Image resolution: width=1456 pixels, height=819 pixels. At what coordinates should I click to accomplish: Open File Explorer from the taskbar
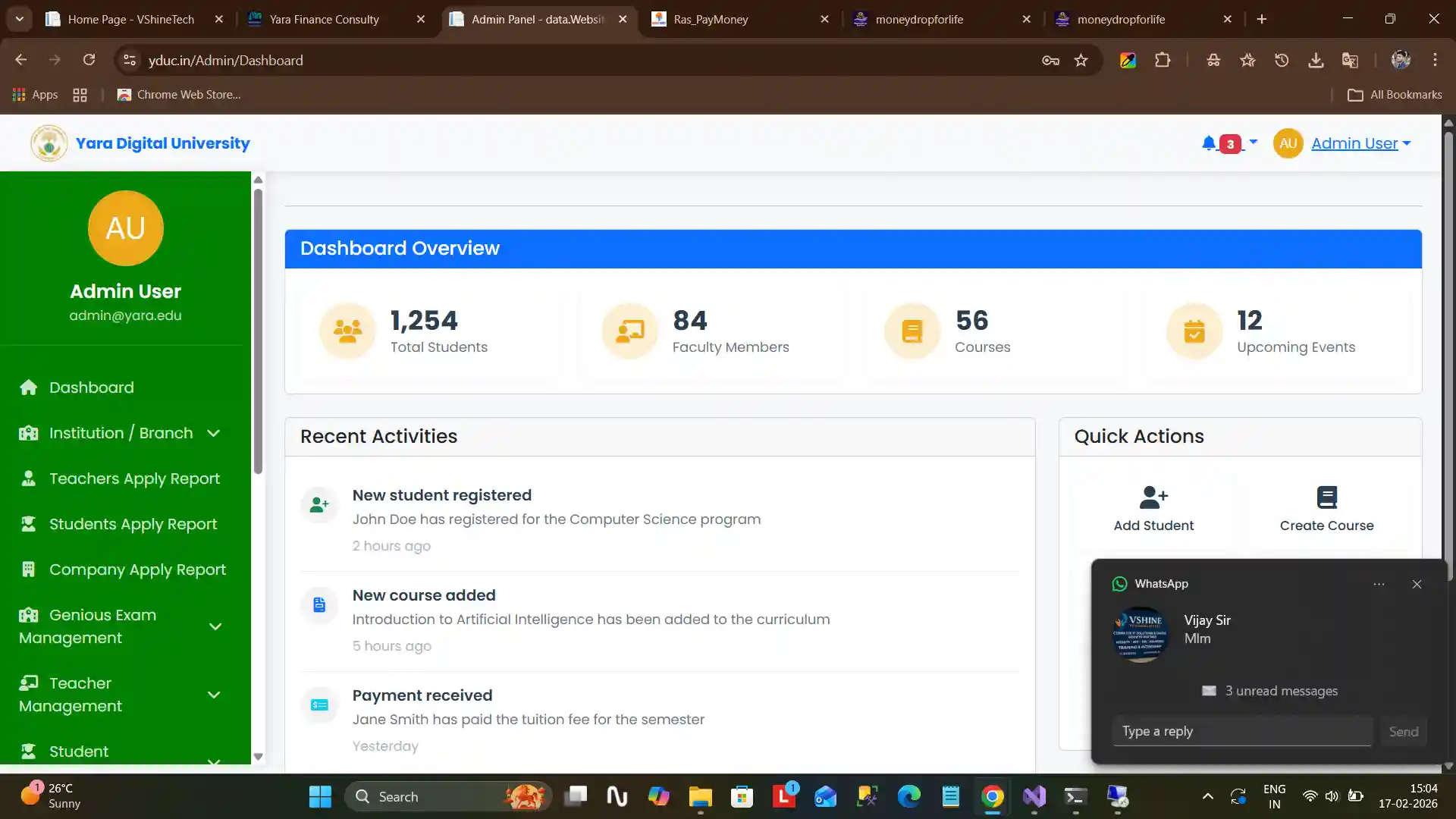(x=700, y=796)
